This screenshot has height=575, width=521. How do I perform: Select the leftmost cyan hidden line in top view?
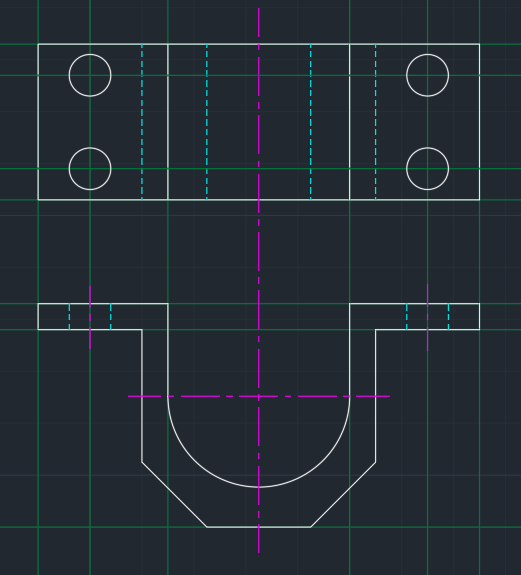coord(142,122)
